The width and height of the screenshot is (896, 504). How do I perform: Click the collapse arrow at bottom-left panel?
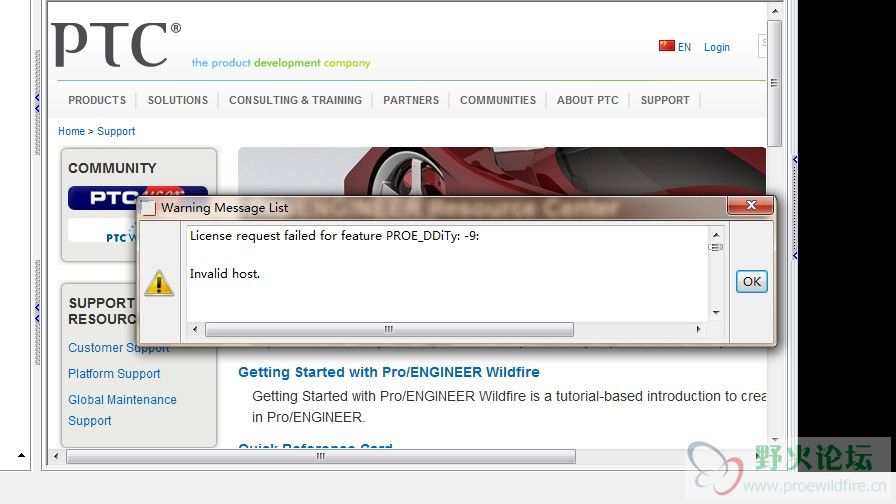coord(21,455)
